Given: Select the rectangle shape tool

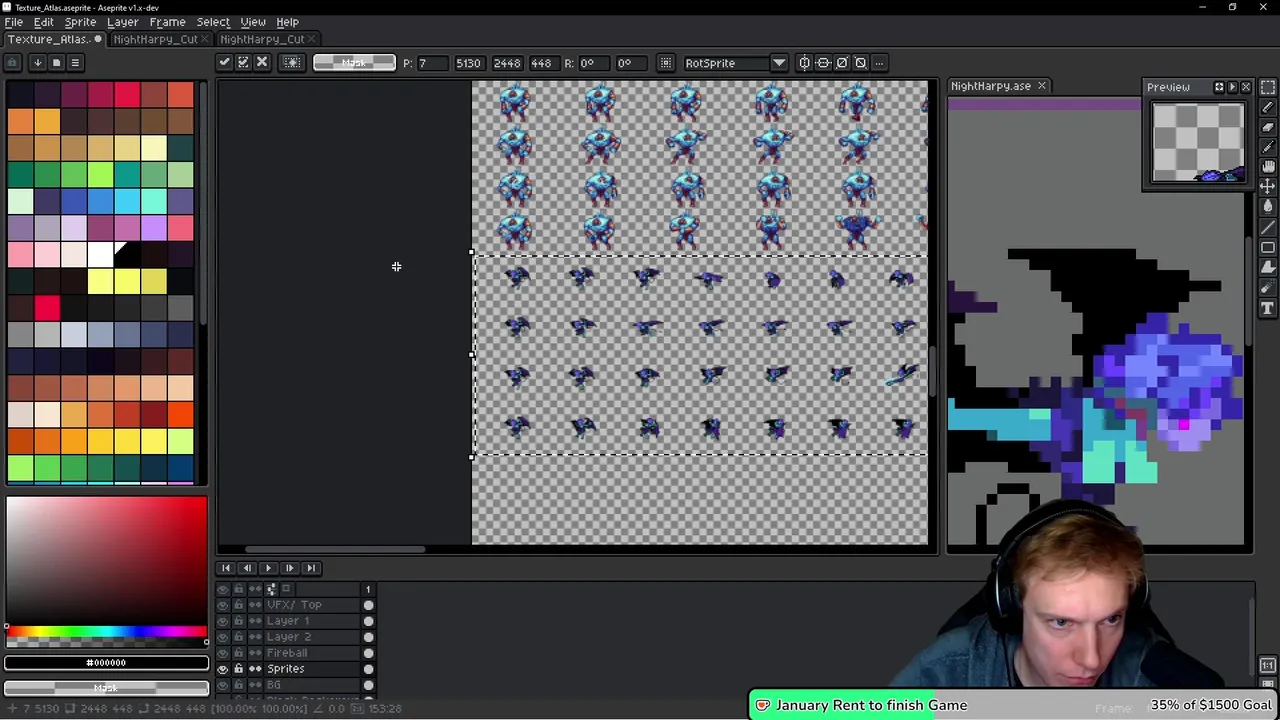Looking at the screenshot, I should tap(1268, 247).
